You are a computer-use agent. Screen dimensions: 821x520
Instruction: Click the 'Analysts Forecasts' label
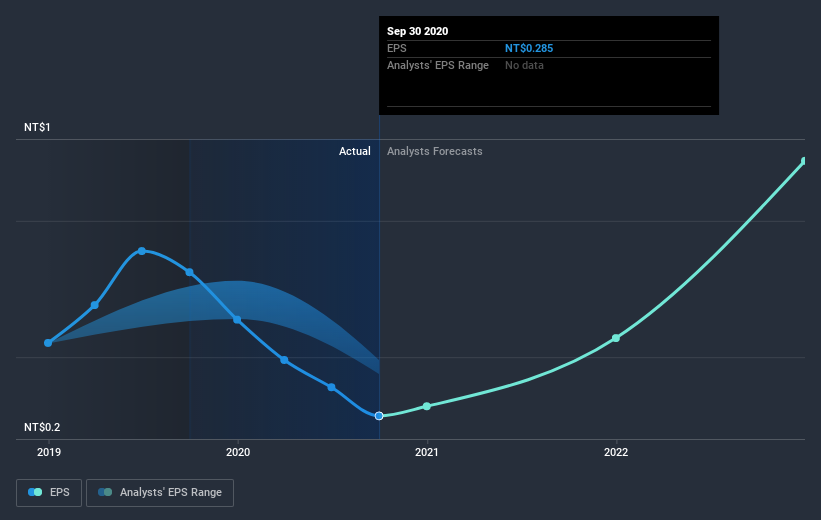(x=435, y=151)
